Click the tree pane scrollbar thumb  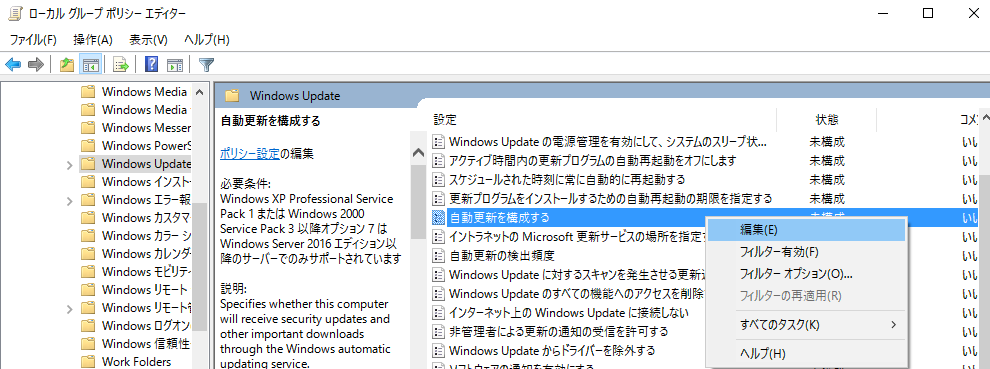point(200,267)
